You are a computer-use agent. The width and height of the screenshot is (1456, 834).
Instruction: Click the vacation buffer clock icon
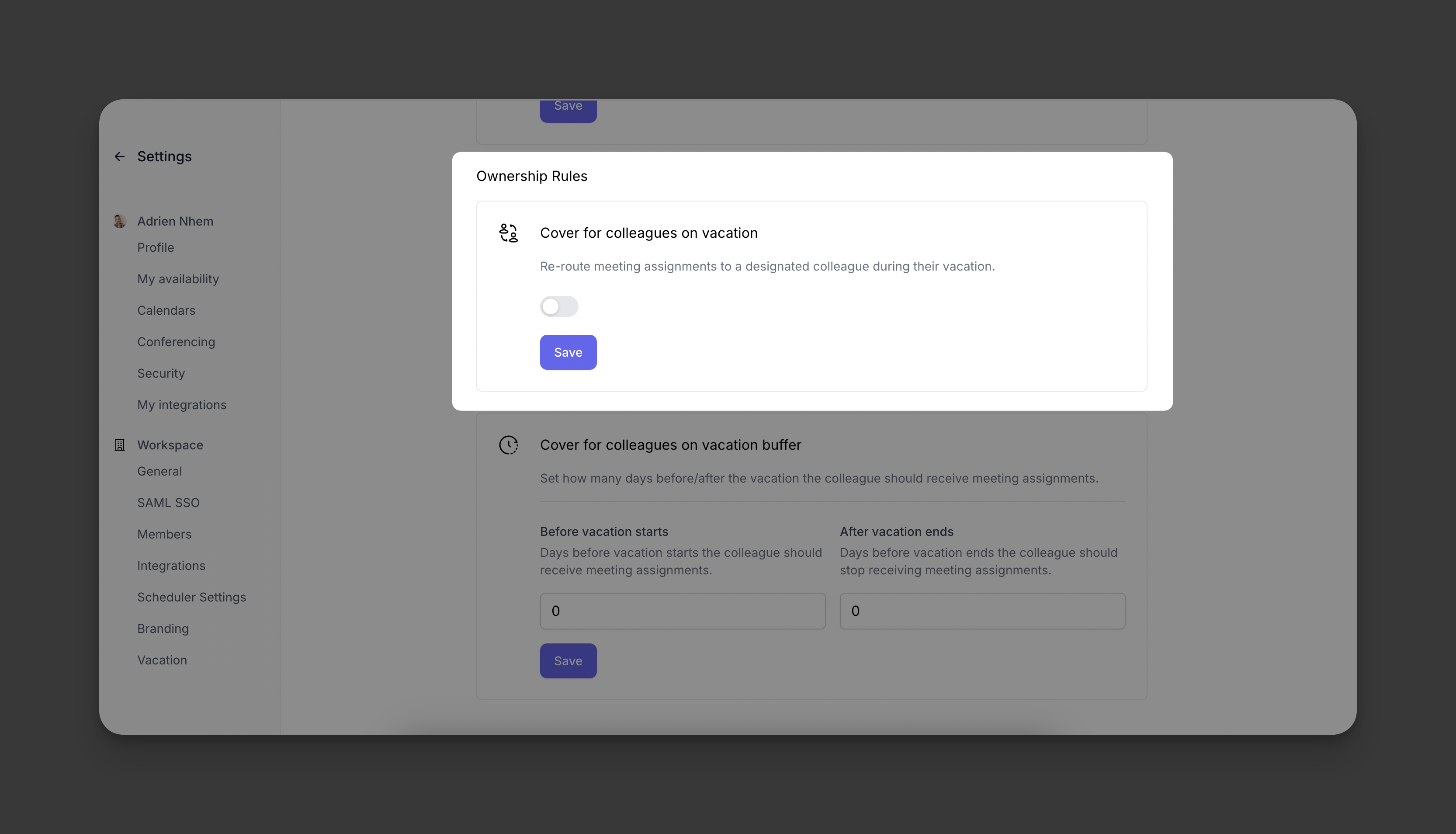click(x=509, y=445)
